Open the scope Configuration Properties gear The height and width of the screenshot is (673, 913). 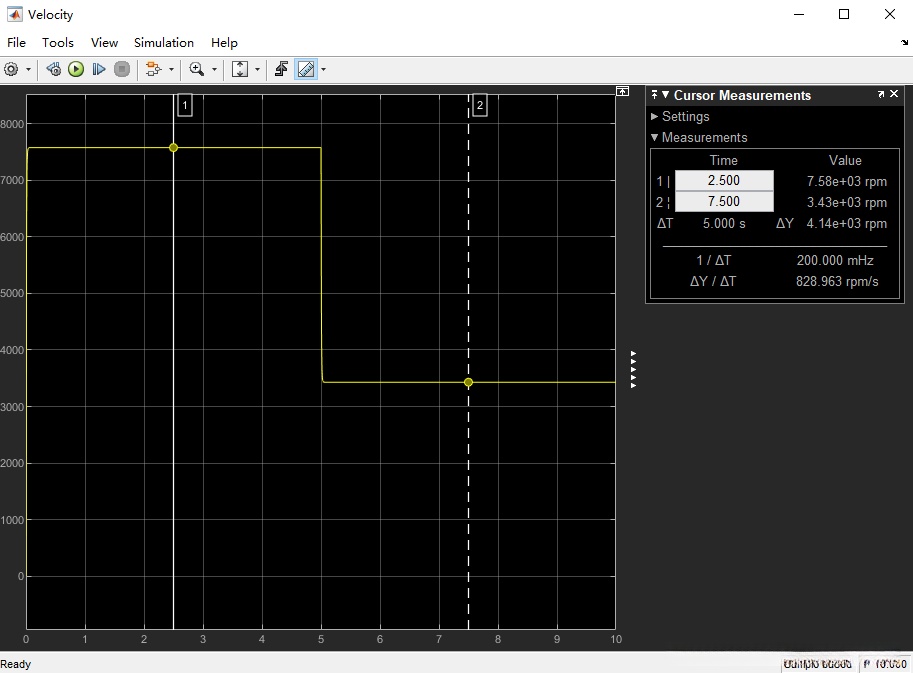[x=12, y=69]
